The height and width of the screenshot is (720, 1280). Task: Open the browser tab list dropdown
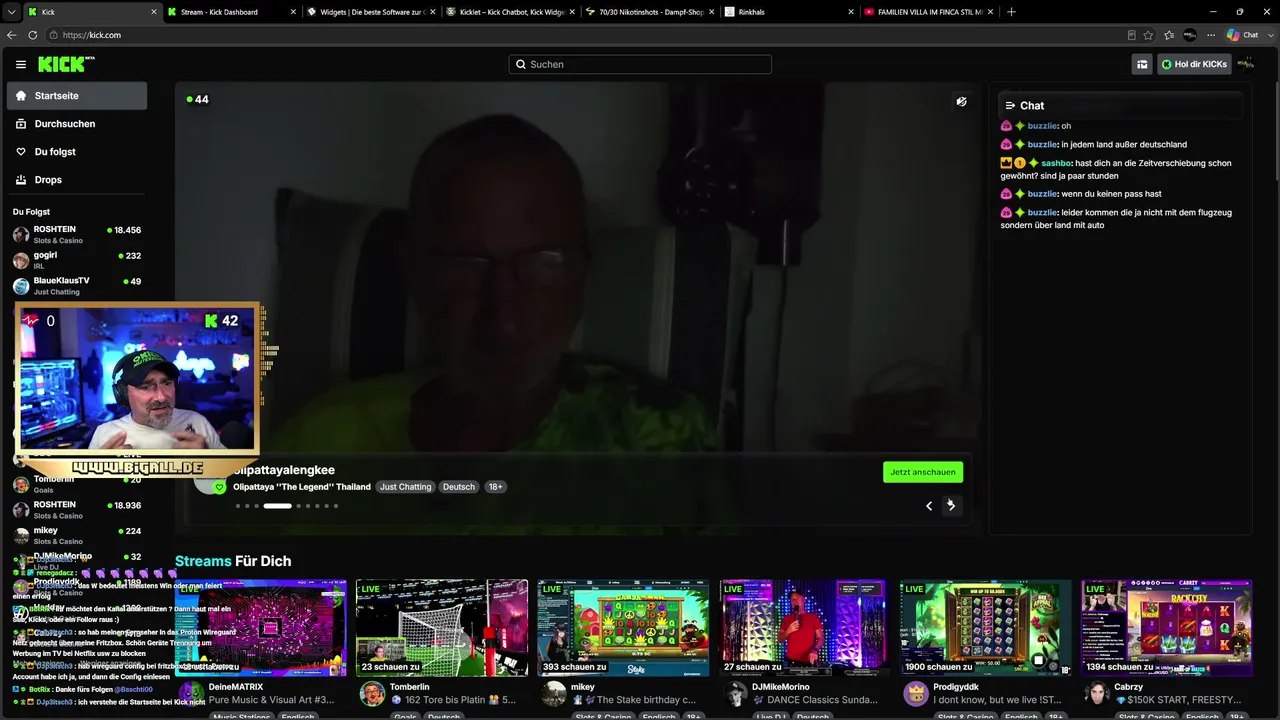point(12,12)
